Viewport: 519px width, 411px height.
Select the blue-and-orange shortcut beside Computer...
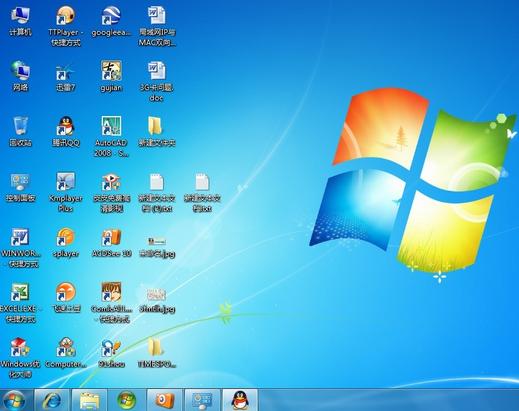click(111, 353)
